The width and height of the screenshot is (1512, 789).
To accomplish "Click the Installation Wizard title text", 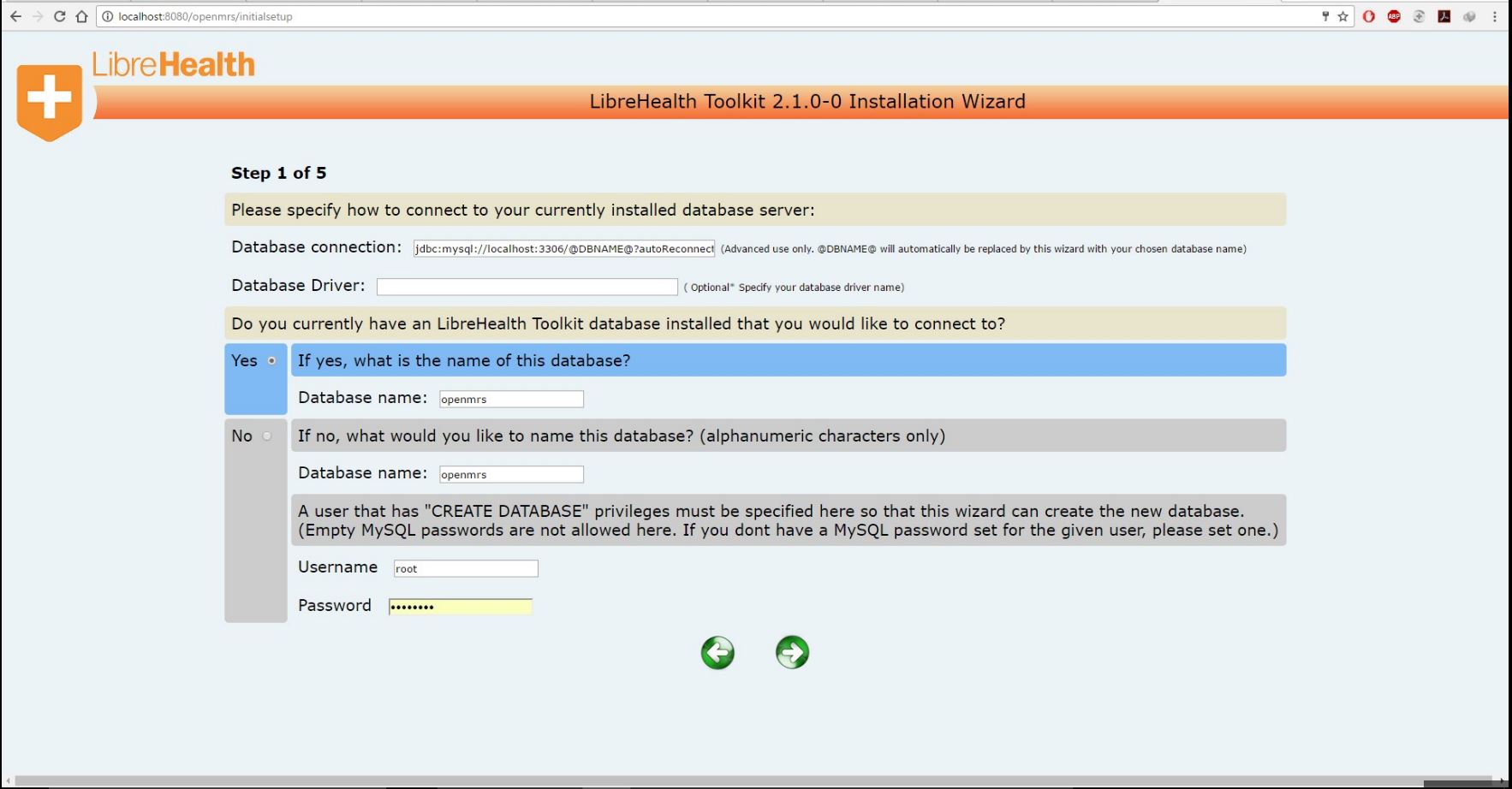I will tap(807, 101).
